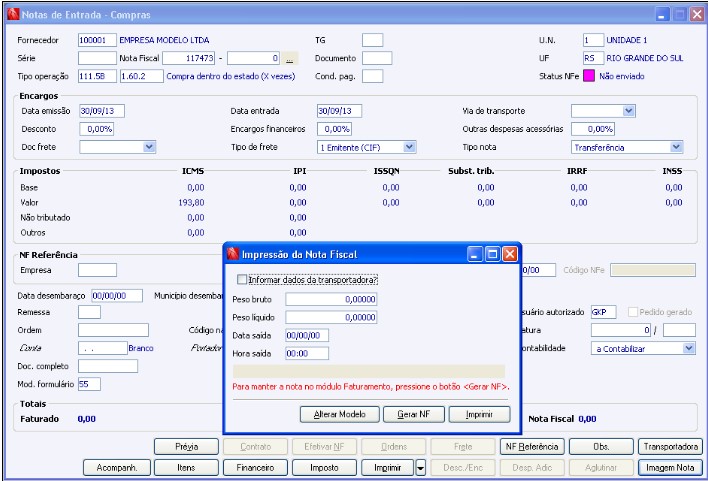
Task: Click the Data entrada date field
Action: click(340, 111)
